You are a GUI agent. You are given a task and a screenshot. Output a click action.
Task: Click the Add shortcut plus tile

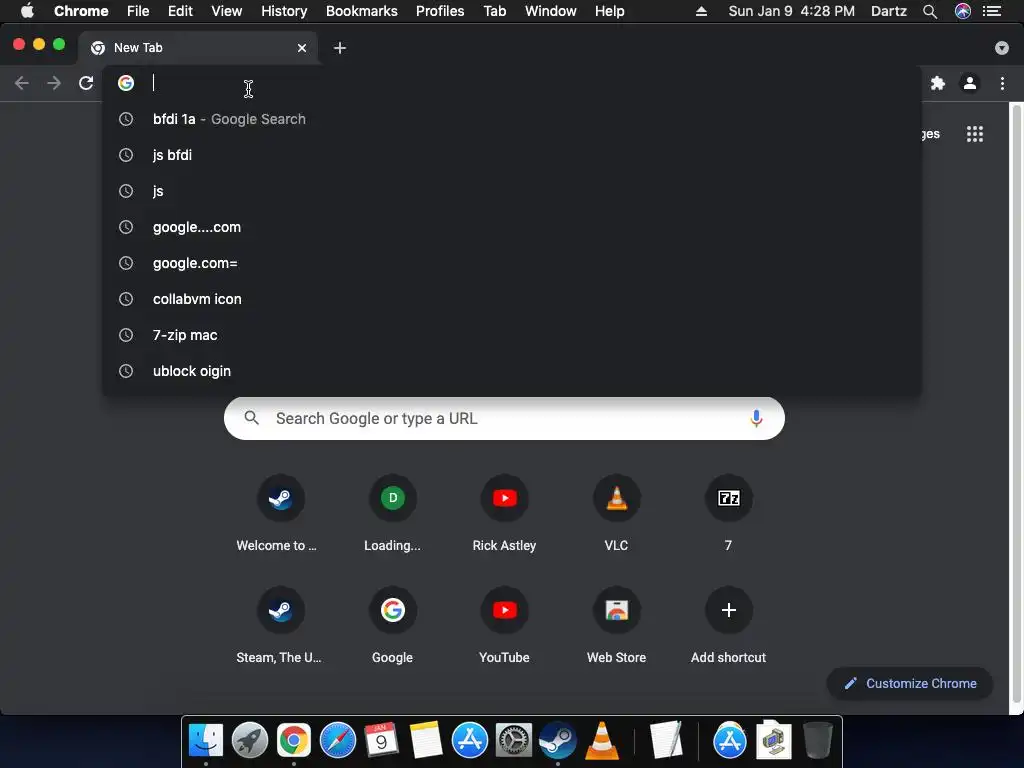(x=729, y=626)
